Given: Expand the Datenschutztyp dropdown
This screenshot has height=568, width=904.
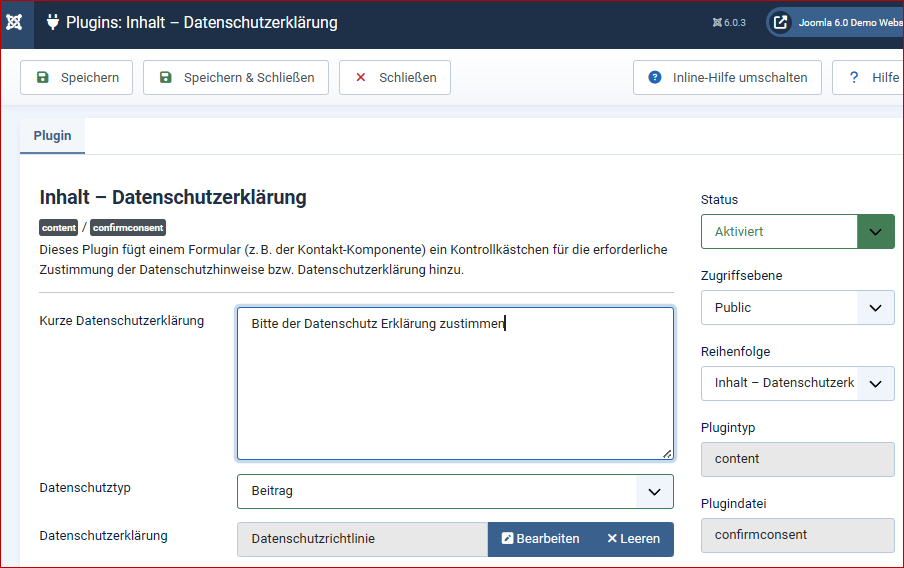Looking at the screenshot, I should coord(455,491).
